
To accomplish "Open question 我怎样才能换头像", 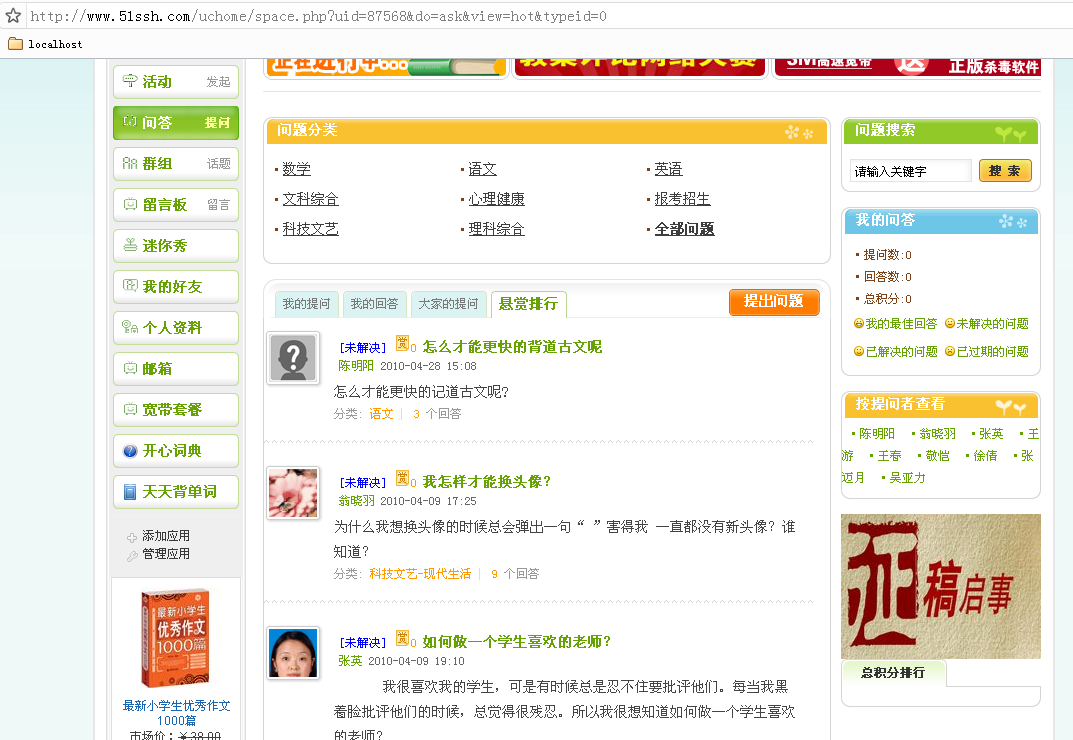I will click(487, 482).
